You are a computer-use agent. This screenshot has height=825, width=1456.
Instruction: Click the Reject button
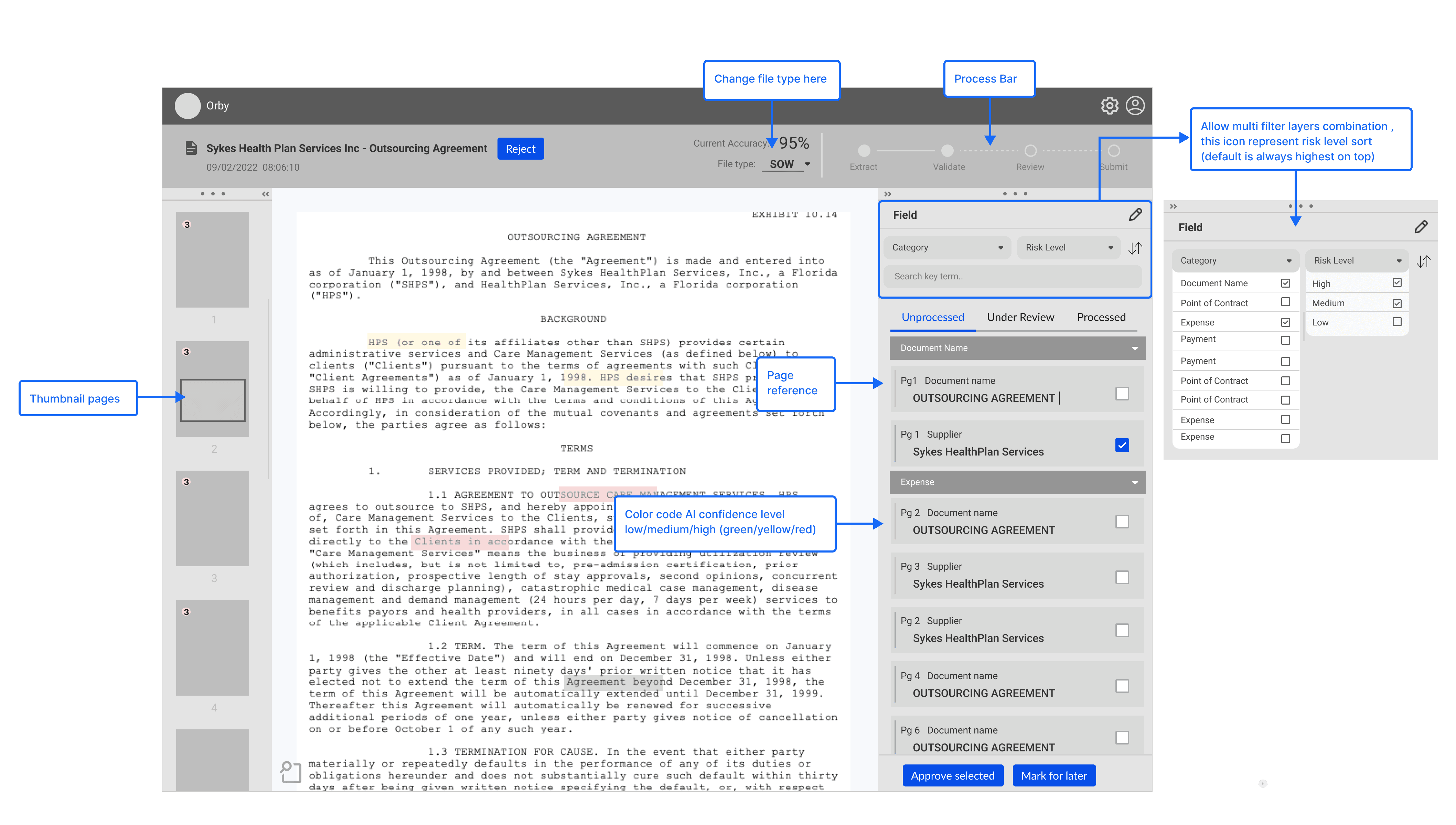click(520, 149)
